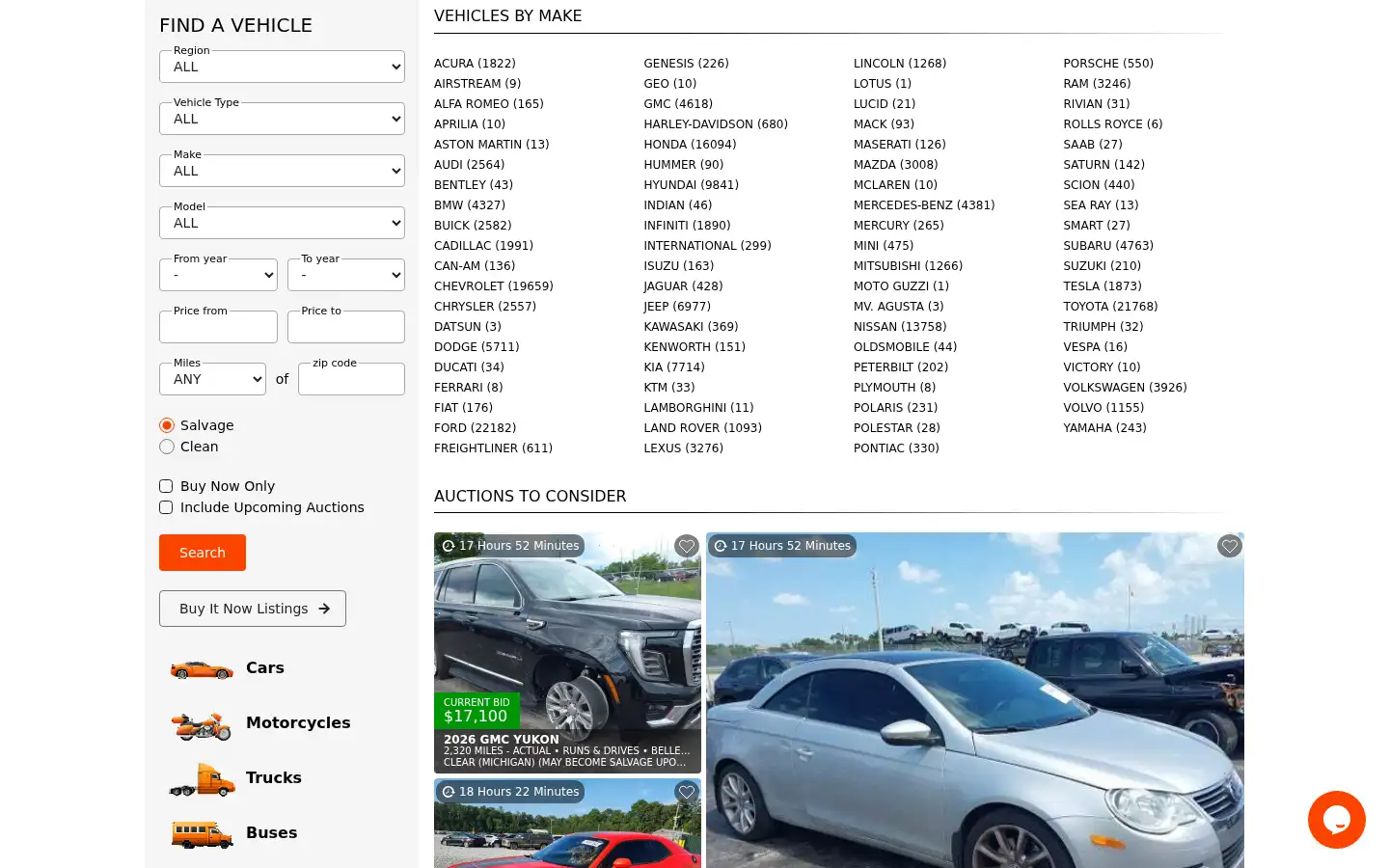Browse ACURA (1822) vehicles
The image size is (1389, 868).
coord(475,64)
